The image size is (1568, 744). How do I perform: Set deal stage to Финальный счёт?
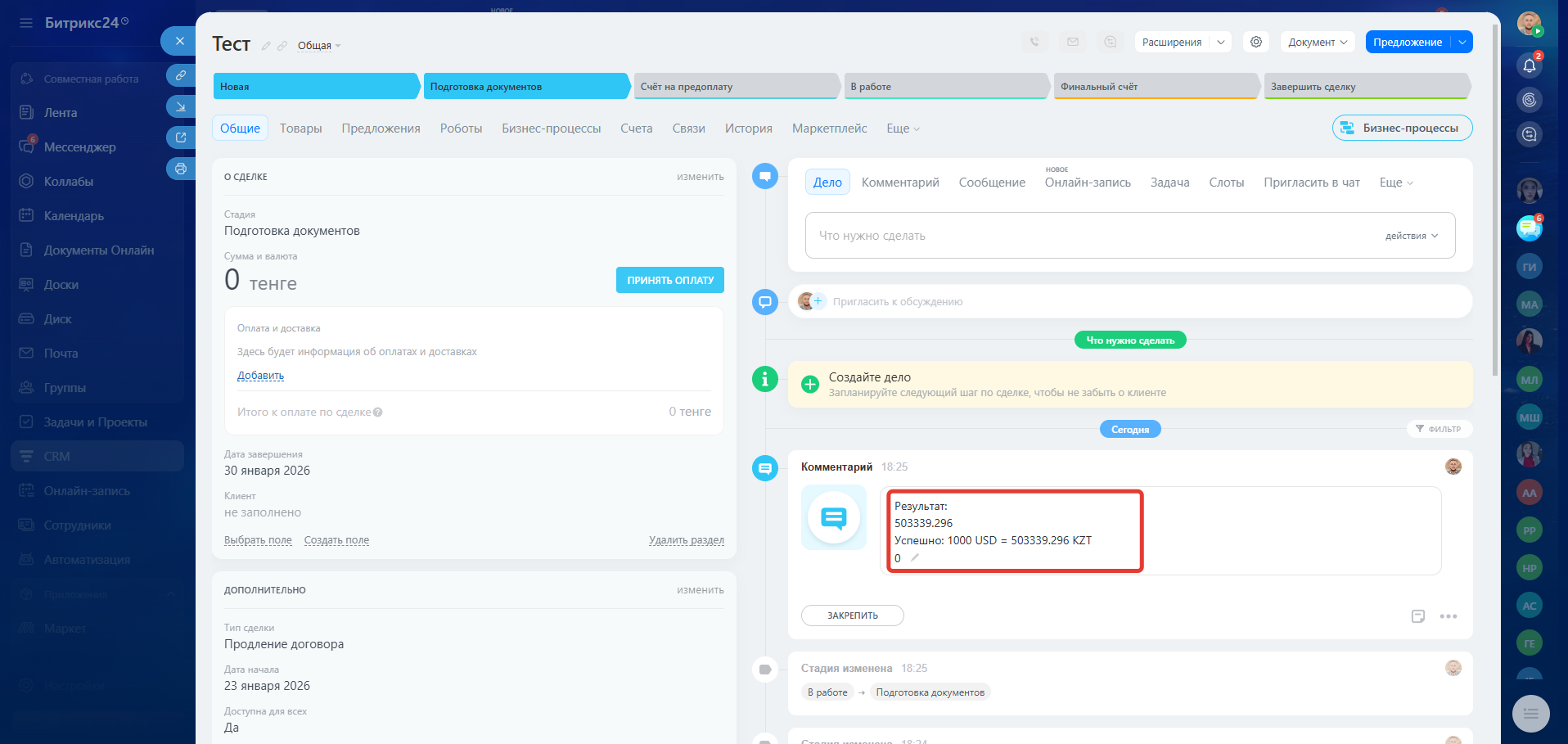[x=1155, y=87]
